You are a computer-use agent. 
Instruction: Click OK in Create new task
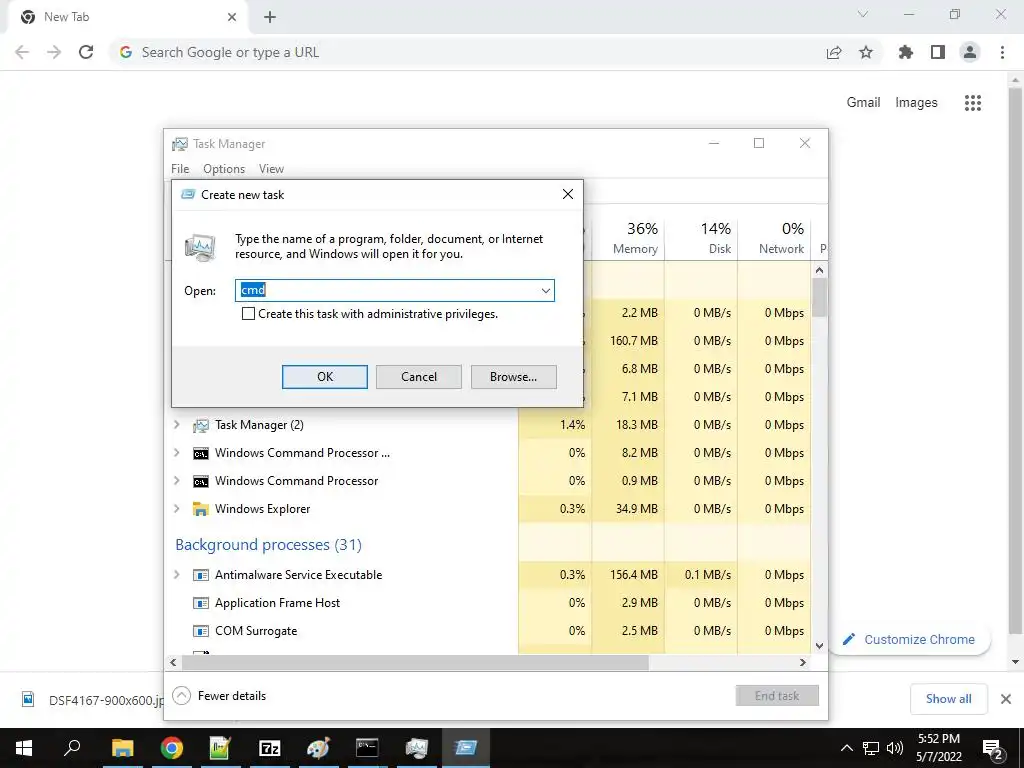[x=325, y=377]
